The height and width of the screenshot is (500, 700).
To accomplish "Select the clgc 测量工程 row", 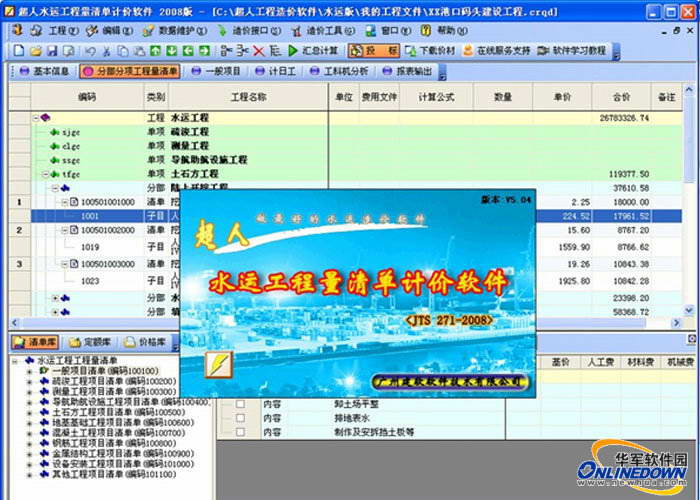I will [x=356, y=146].
